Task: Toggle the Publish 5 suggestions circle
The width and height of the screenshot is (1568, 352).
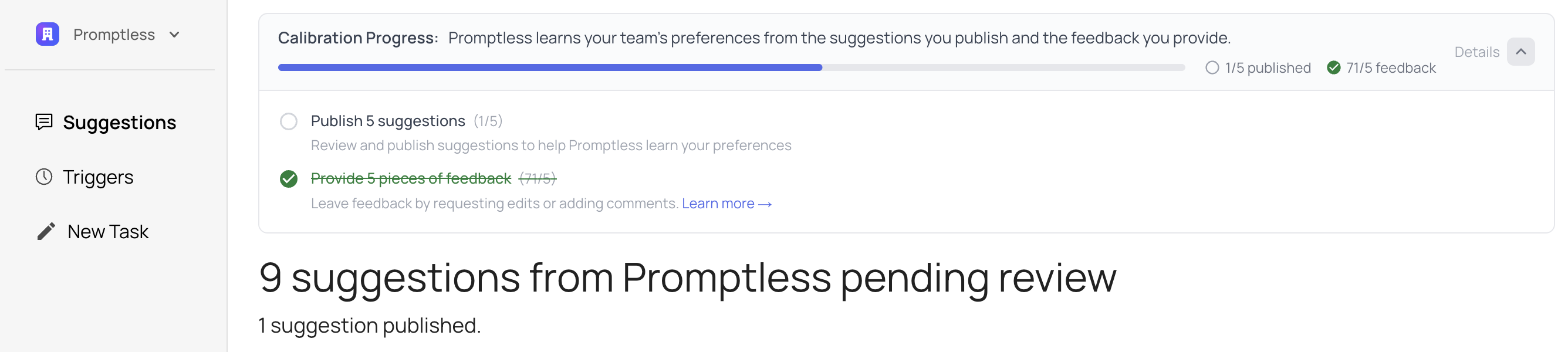Action: coord(289,121)
